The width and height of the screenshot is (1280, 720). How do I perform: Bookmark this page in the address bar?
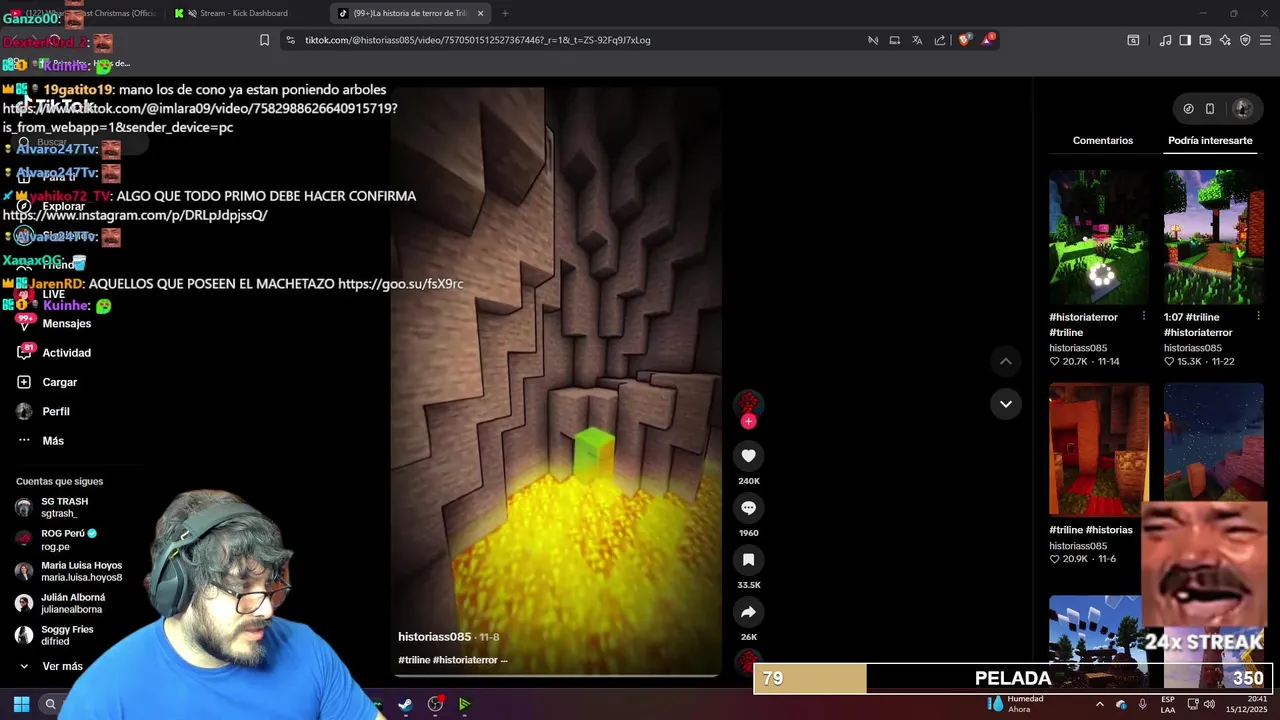pos(264,40)
